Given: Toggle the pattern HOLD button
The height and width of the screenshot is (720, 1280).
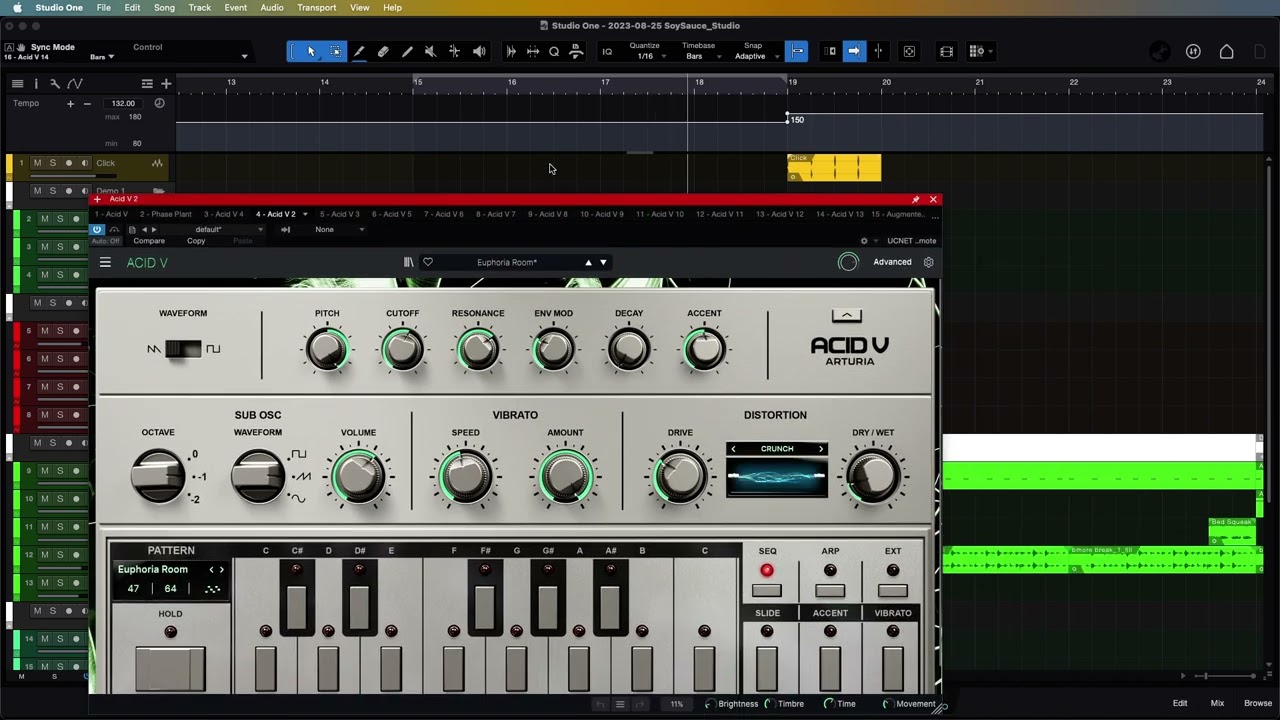Looking at the screenshot, I should click(170, 668).
